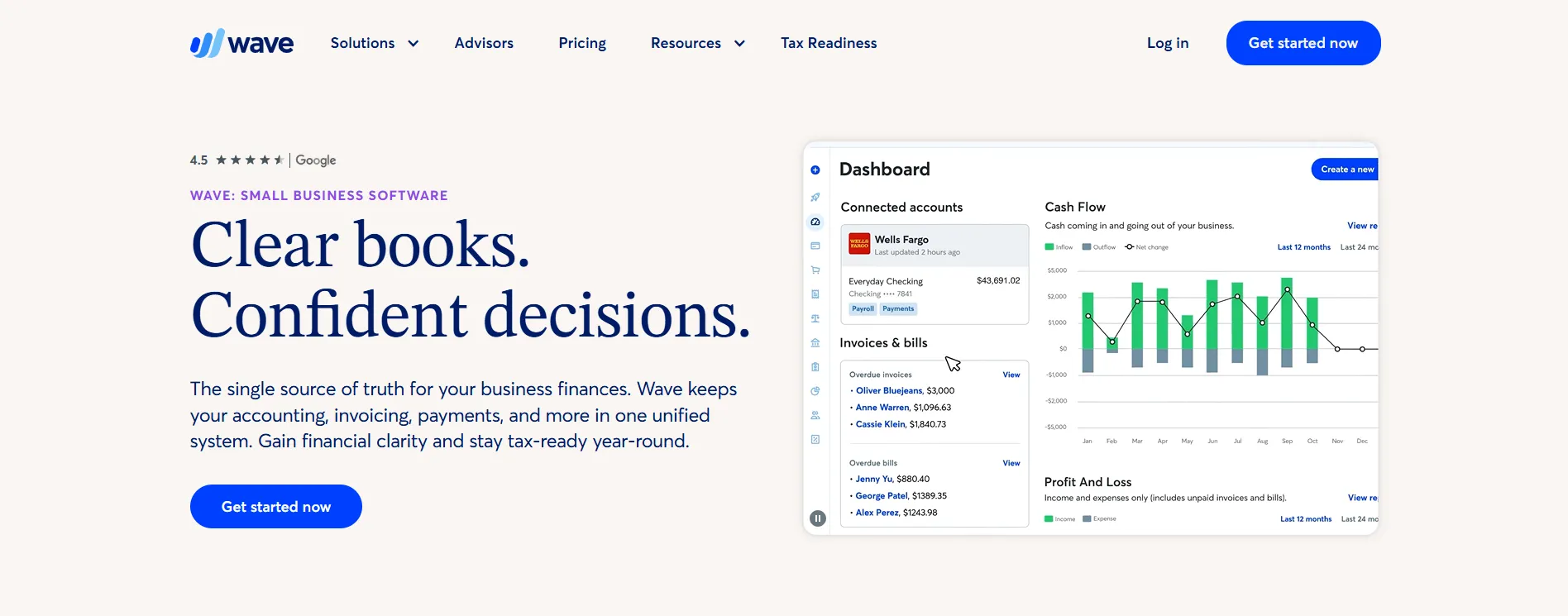1568x616 pixels.
Task: Click the Payroll tag
Action: (x=863, y=308)
